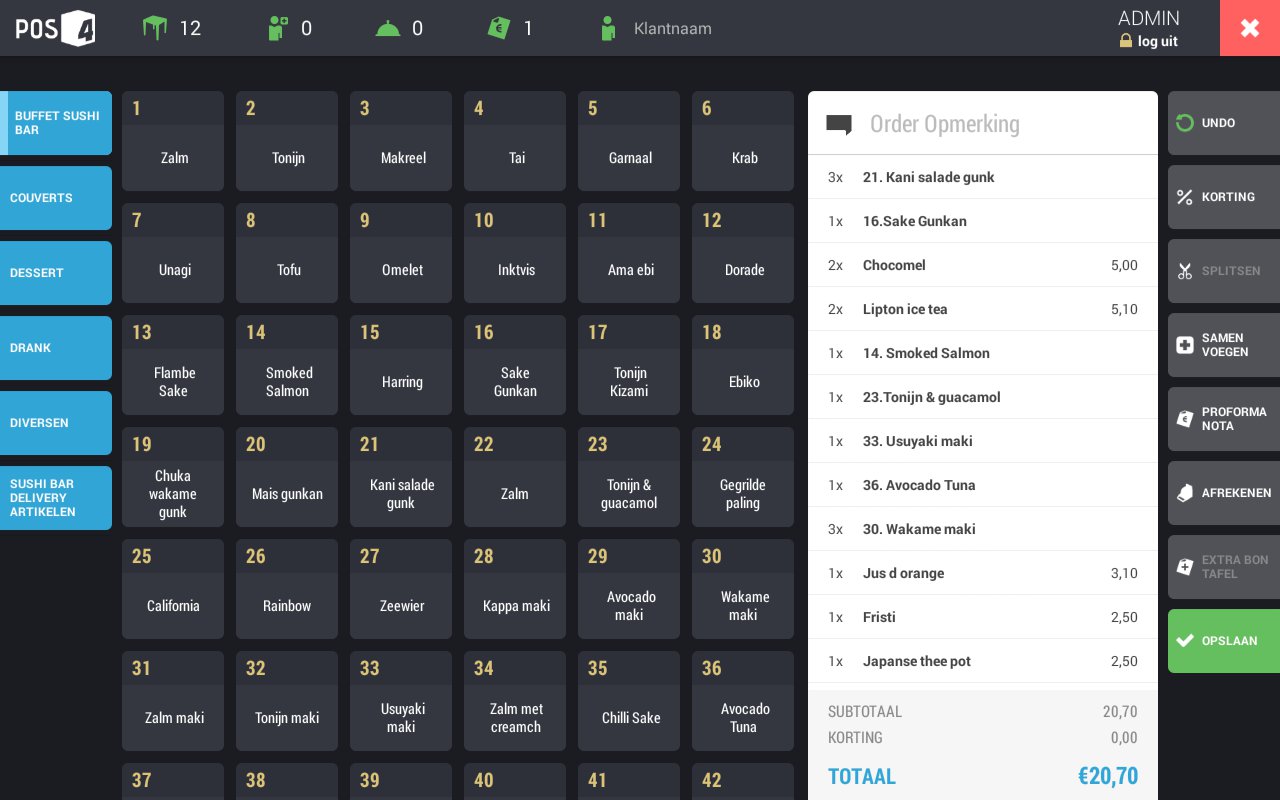1280x800 pixels.
Task: Open the Drank category tab
Action: [56, 348]
